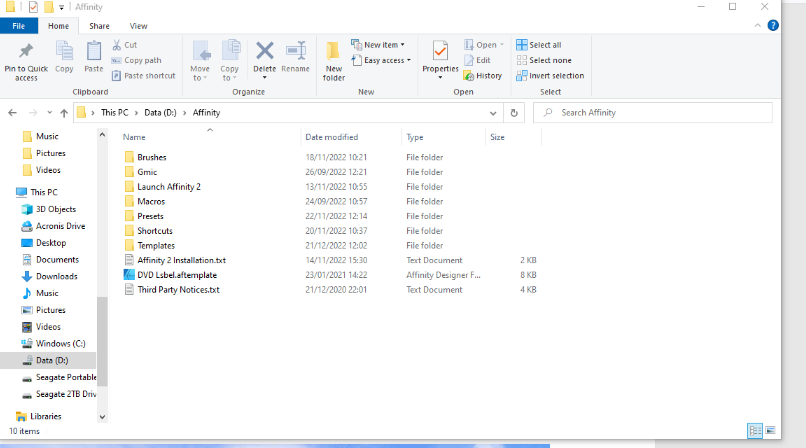Select the Gmic folder
The height and width of the screenshot is (448, 806).
pos(147,172)
